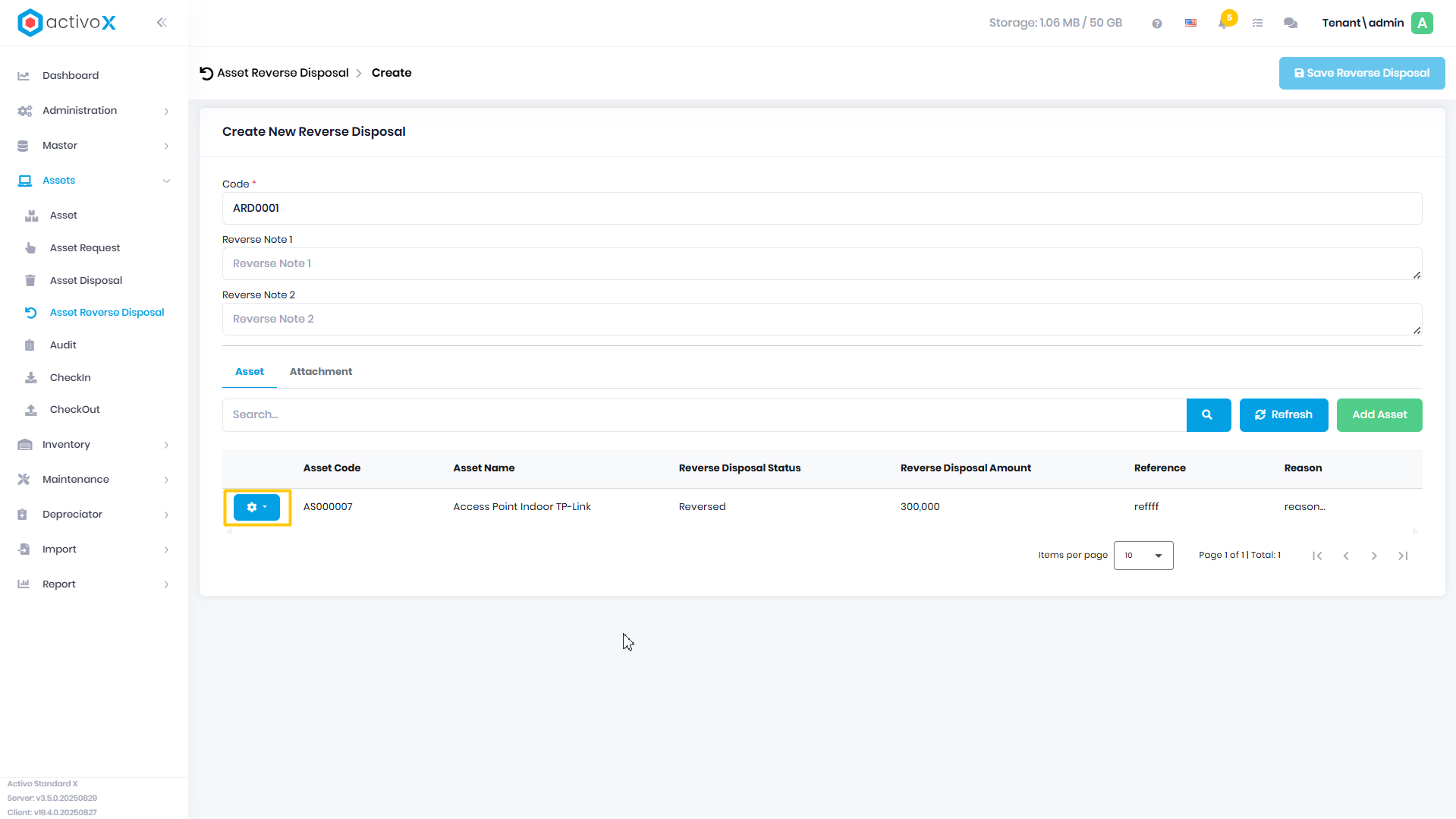Expand the Import menu chevron
This screenshot has height=819, width=1456.
pos(166,550)
